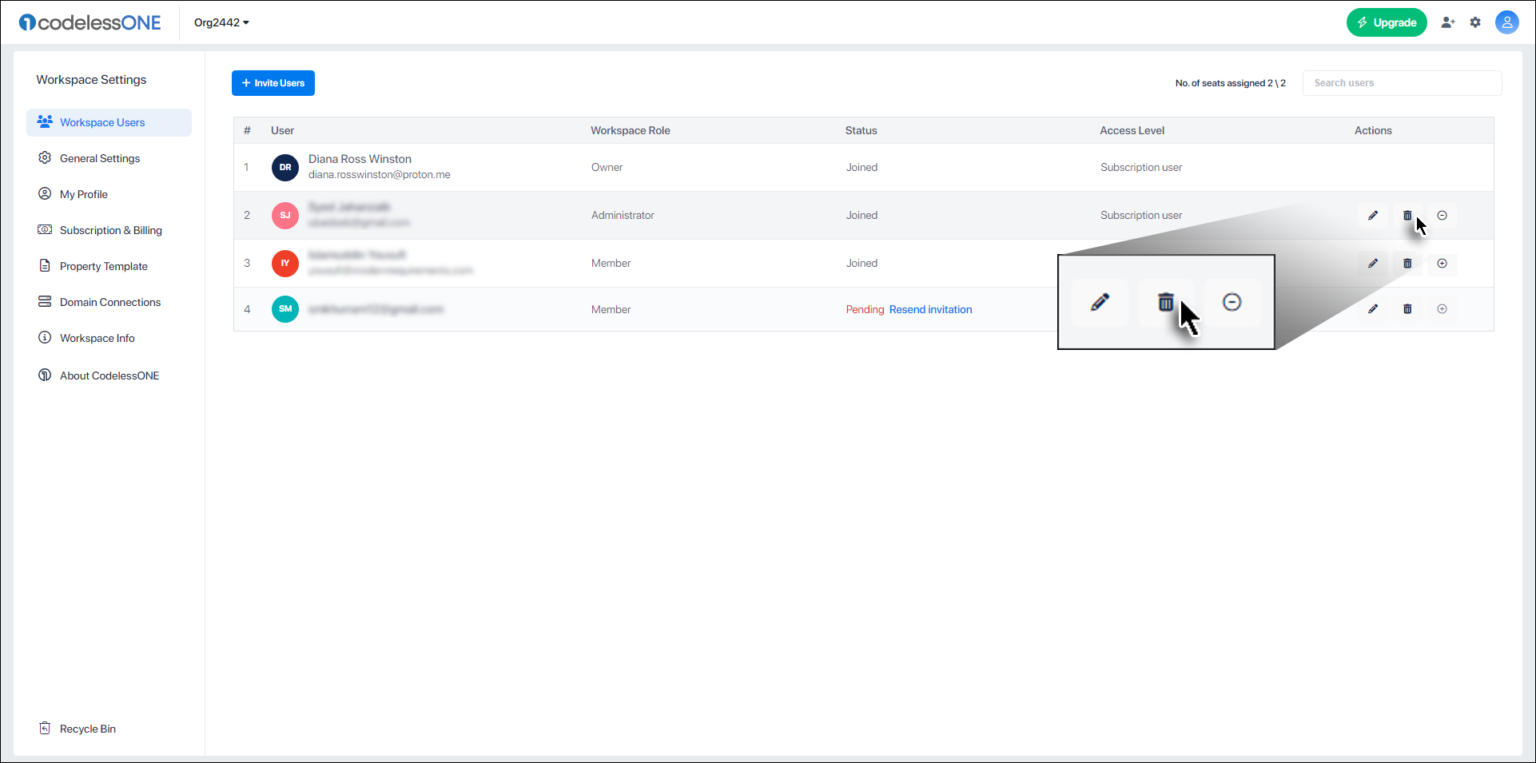Viewport: 1536px width, 763px height.
Task: Expand the Org2442 organization dropdown
Action: coord(220,21)
